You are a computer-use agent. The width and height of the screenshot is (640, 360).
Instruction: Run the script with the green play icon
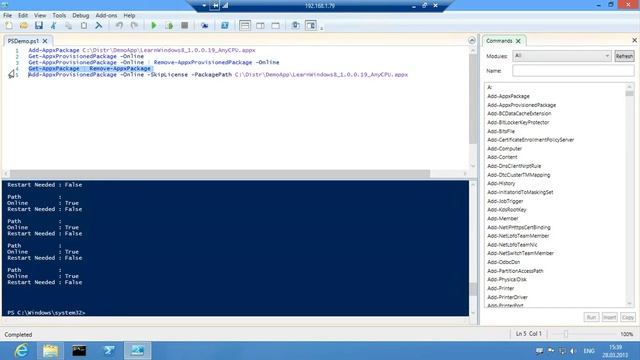point(154,26)
